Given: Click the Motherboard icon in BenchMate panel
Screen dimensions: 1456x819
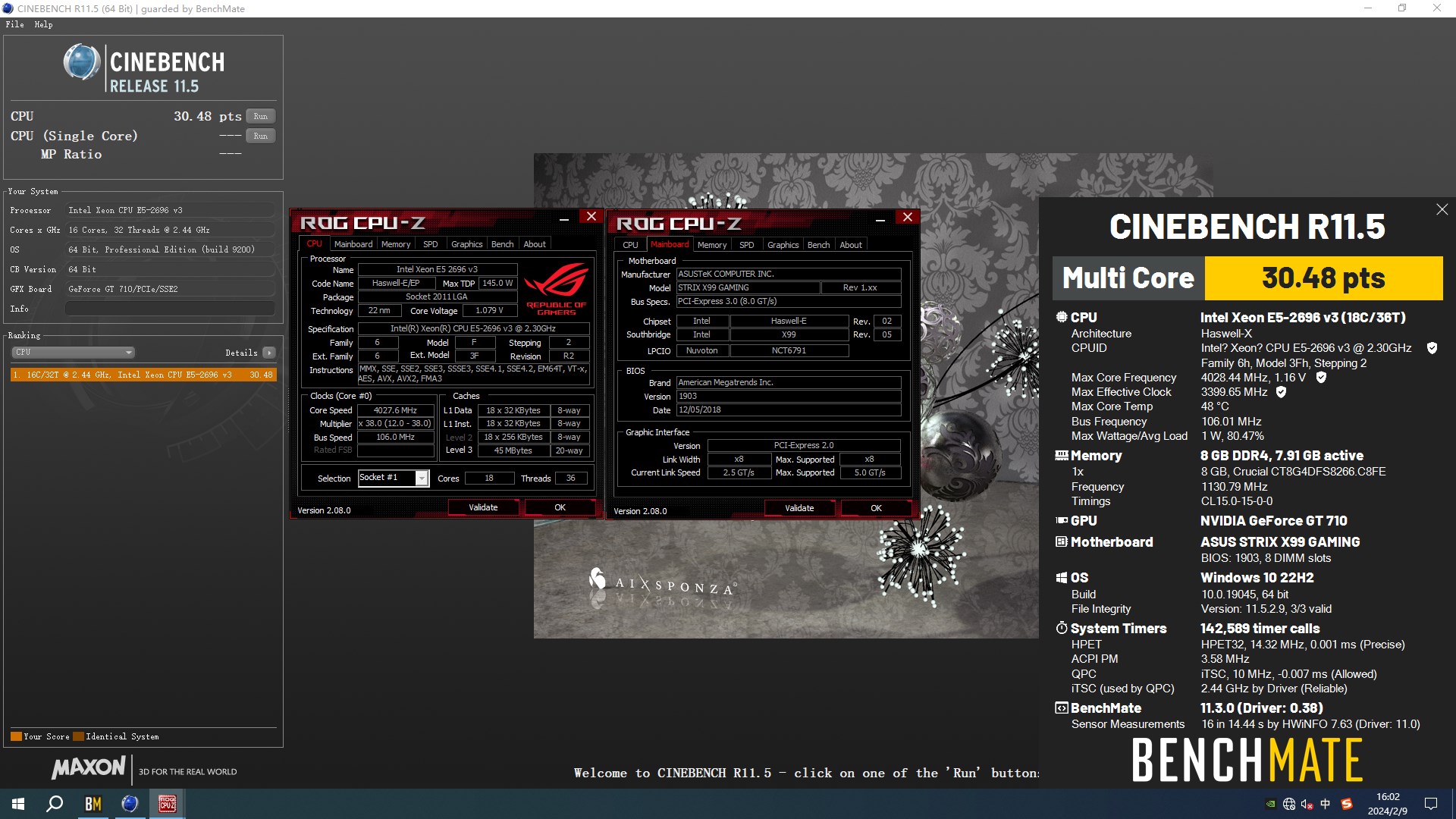Looking at the screenshot, I should coord(1062,541).
